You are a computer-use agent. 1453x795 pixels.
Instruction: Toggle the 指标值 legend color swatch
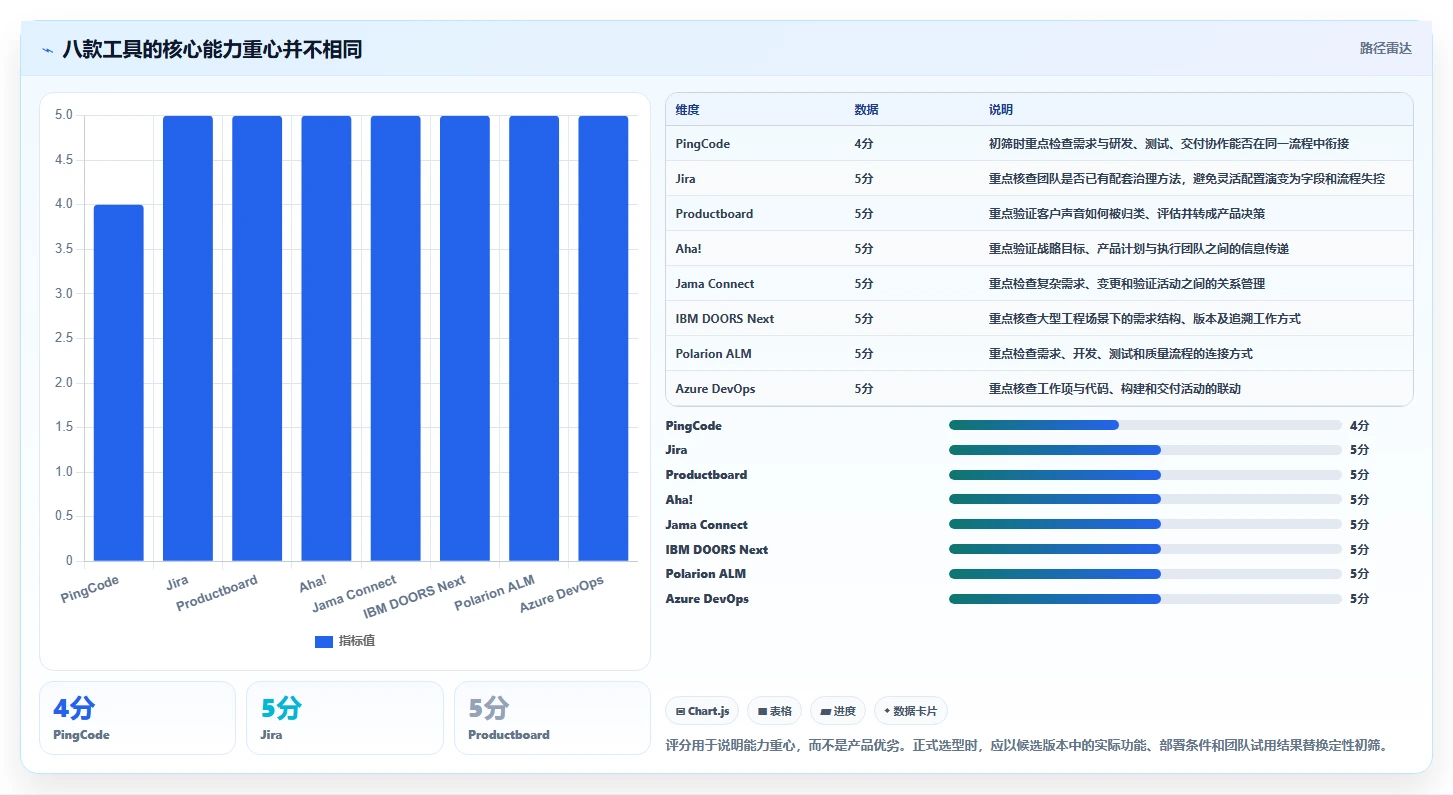323,641
